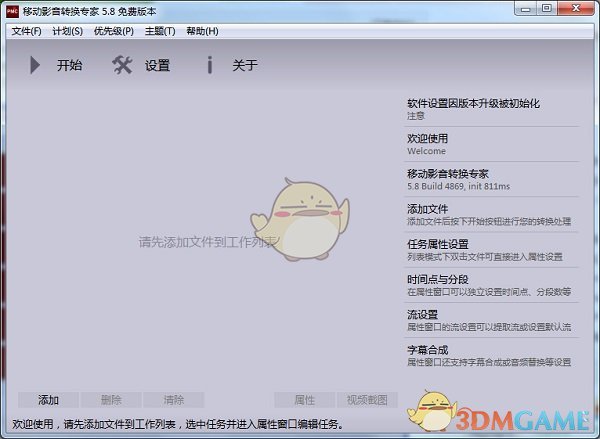
Task: Click the About info 'i' icon
Action: tap(209, 65)
